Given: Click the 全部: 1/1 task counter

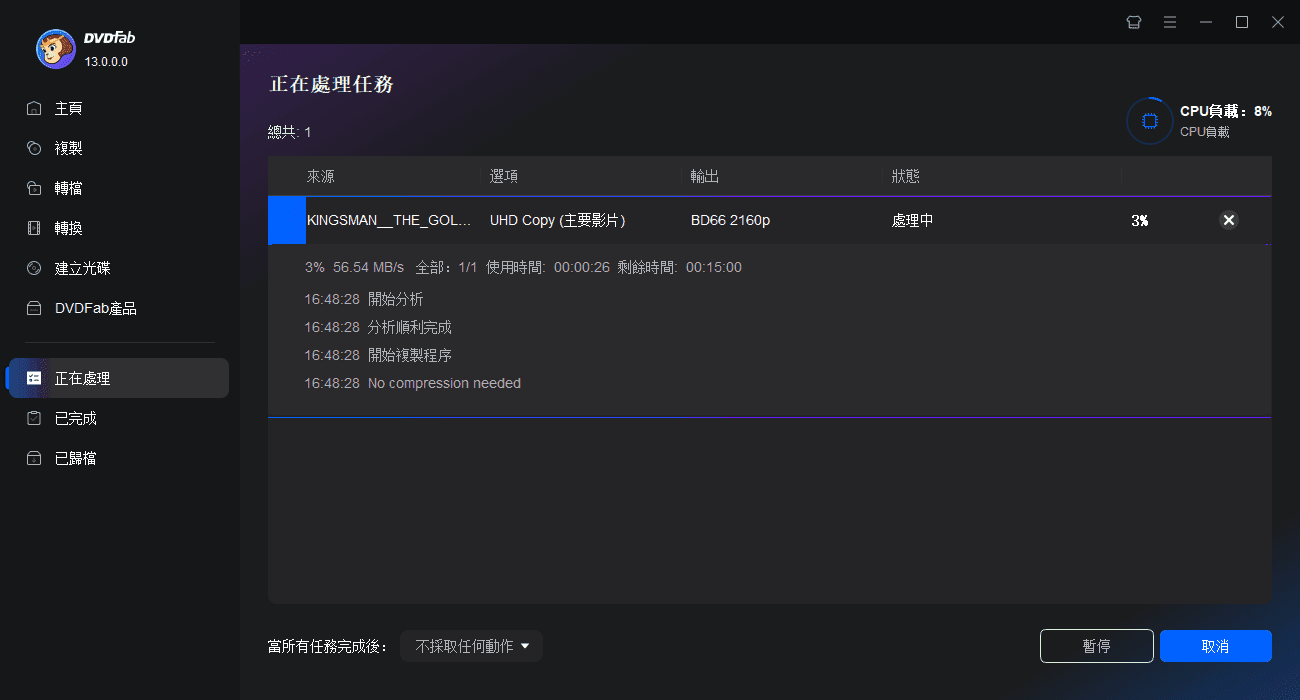Looking at the screenshot, I should pyautogui.click(x=446, y=267).
